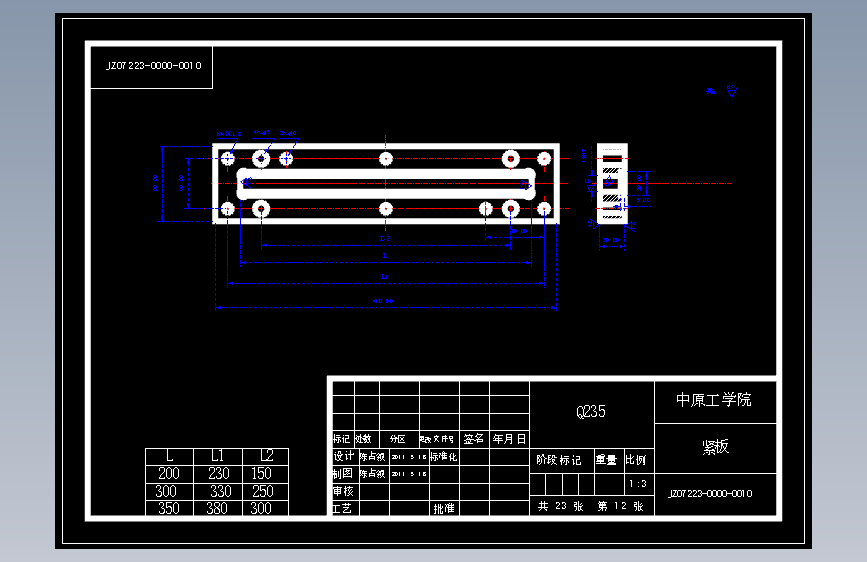The image size is (867, 562).
Task: Click the 标准化 standardization cell
Action: click(x=444, y=456)
